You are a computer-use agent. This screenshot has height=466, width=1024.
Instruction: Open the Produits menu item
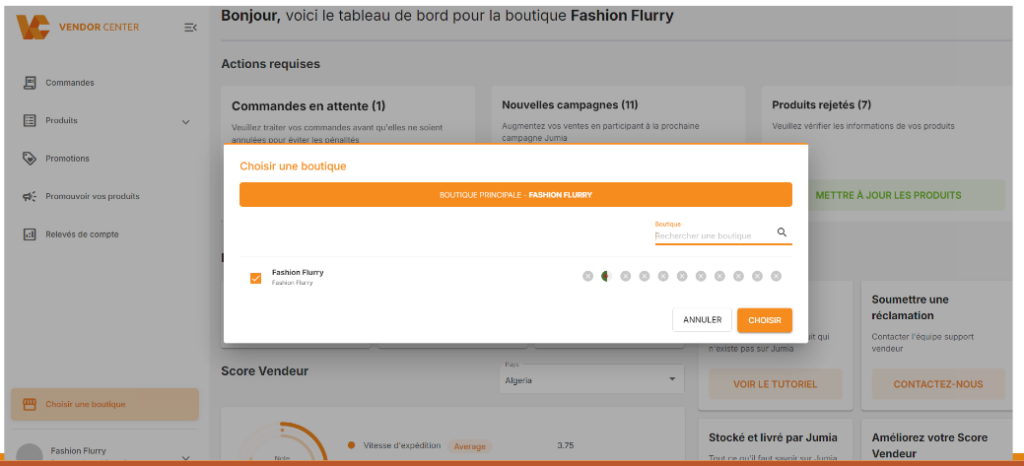tap(62, 120)
